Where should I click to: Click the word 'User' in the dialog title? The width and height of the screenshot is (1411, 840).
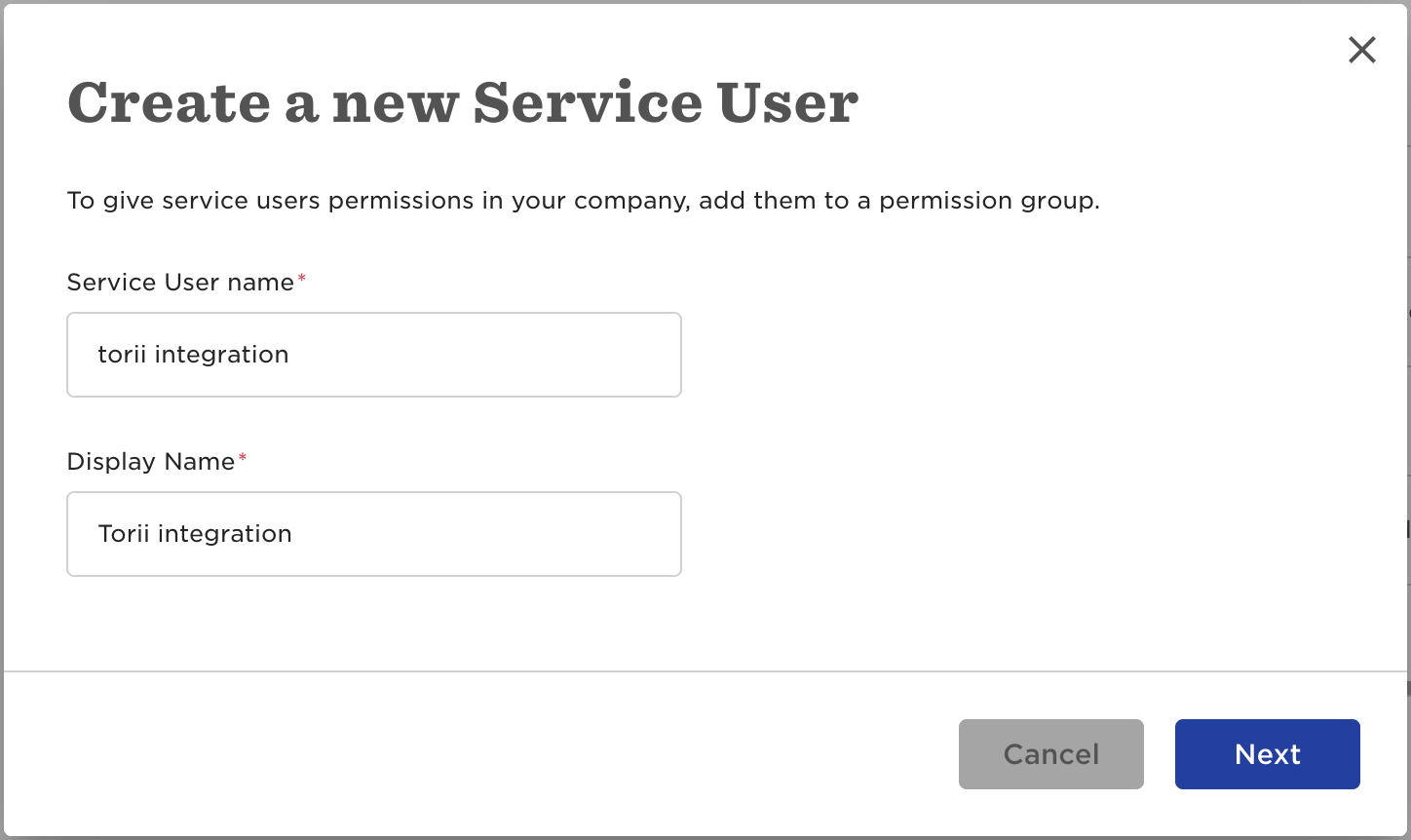[x=787, y=102]
